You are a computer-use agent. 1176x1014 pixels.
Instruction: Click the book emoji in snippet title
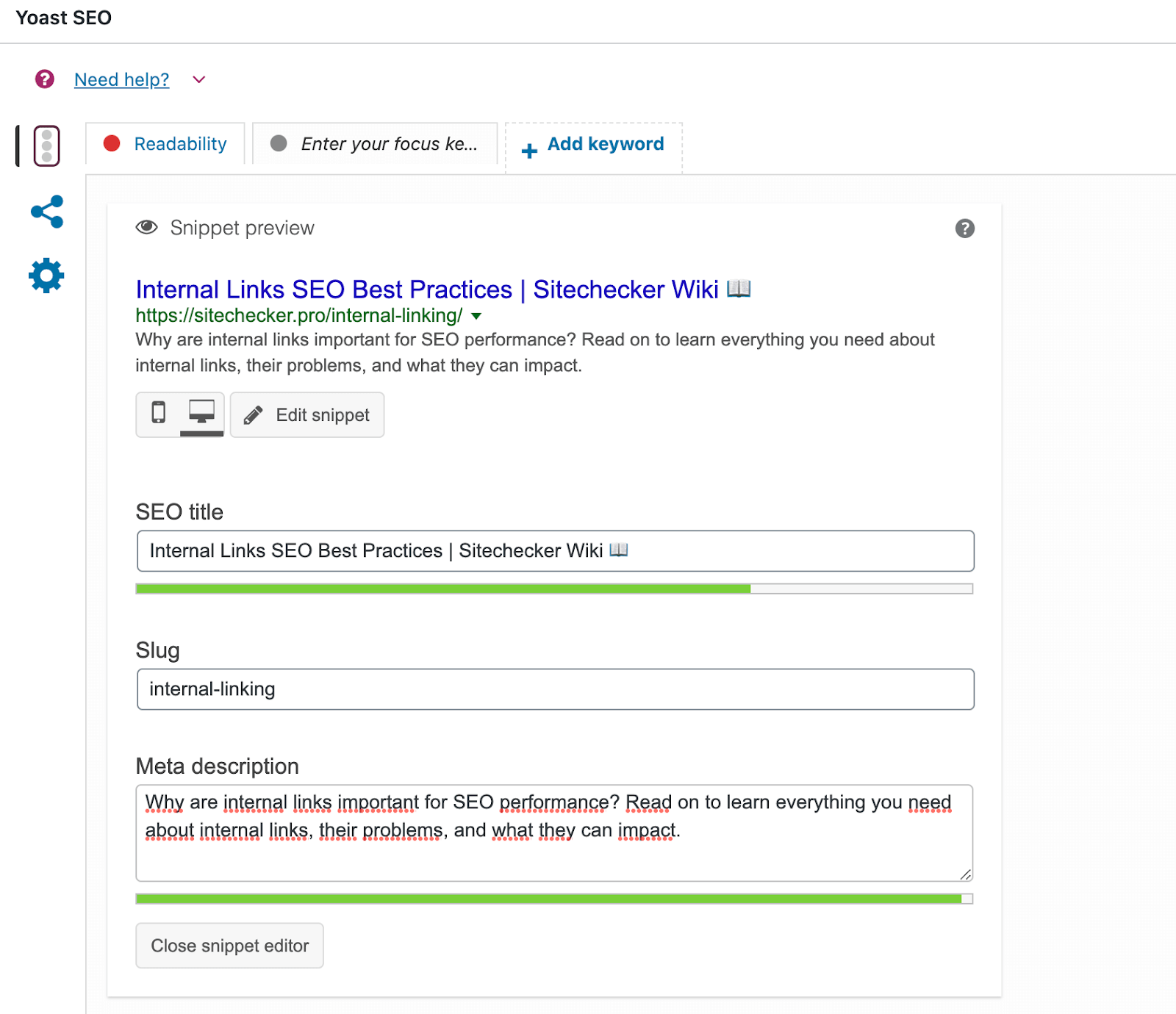[739, 288]
